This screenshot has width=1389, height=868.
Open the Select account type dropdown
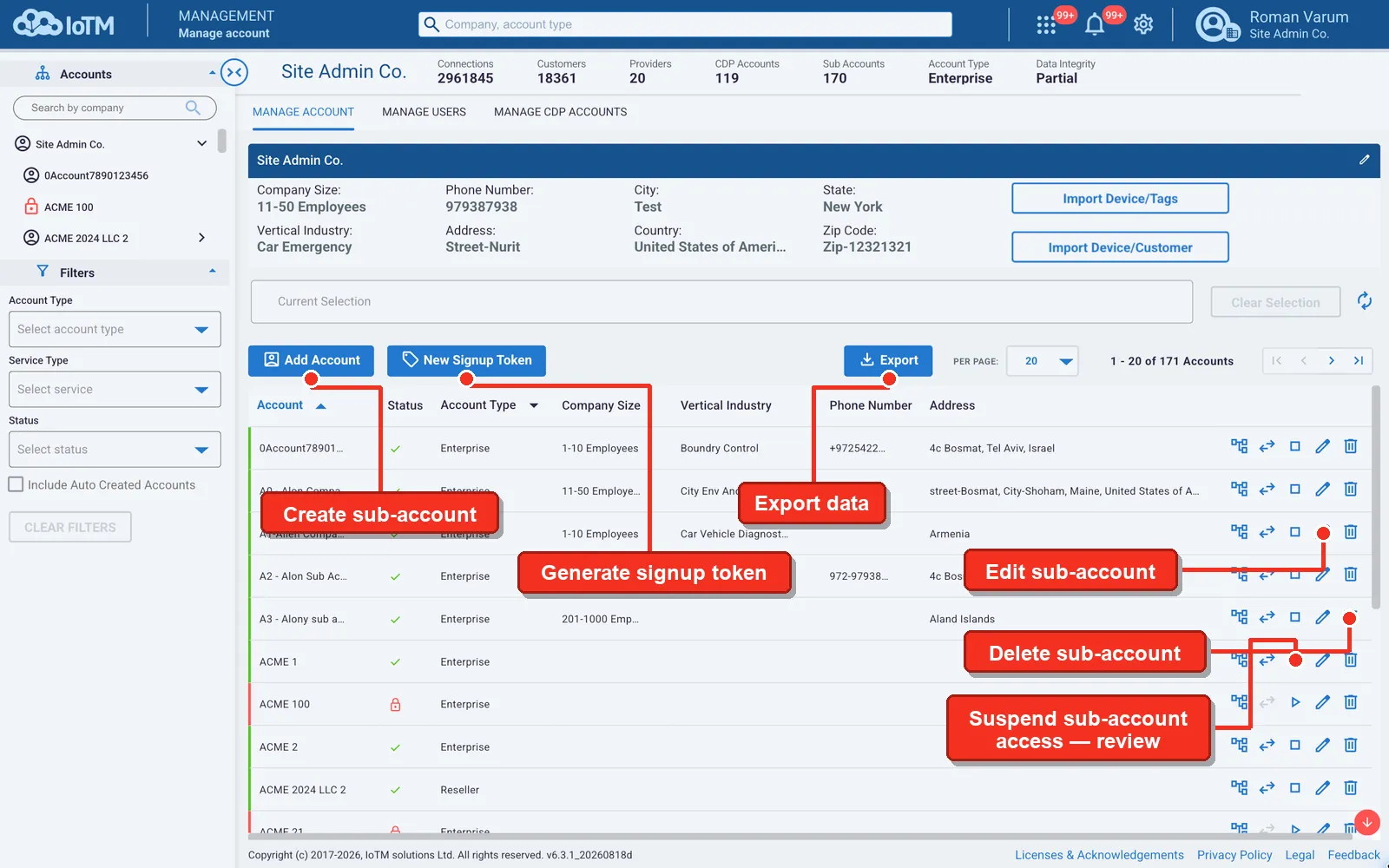click(x=115, y=329)
